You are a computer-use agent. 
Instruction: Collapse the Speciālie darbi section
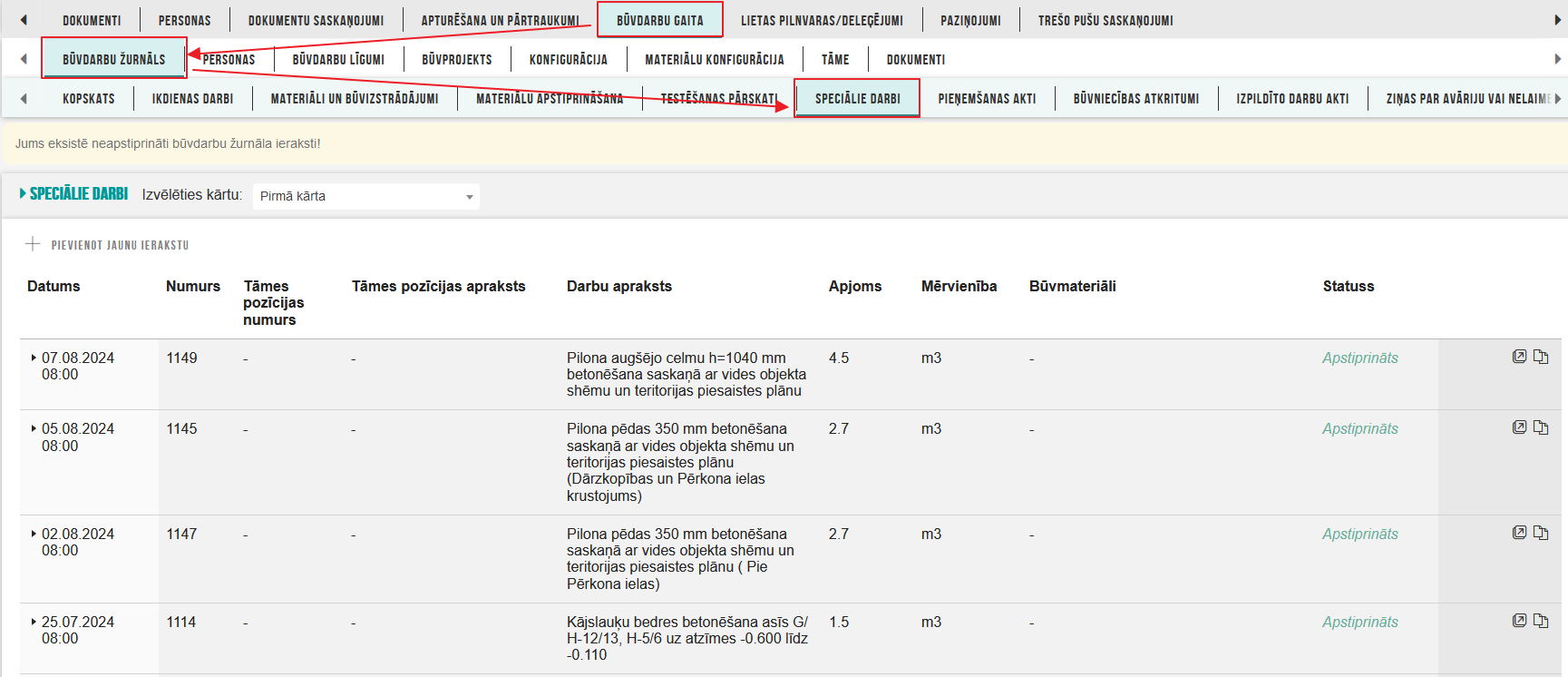23,193
